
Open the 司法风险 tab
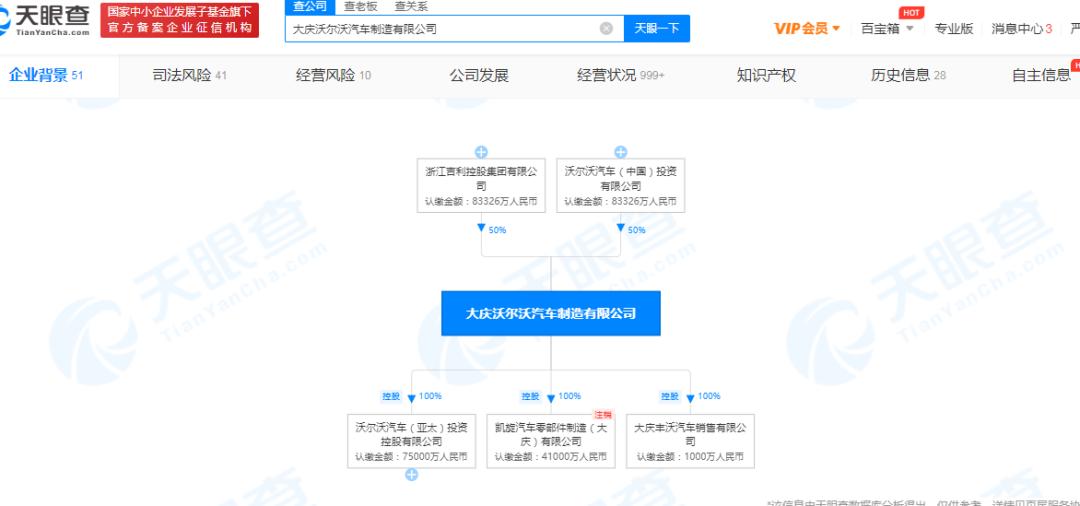point(189,76)
